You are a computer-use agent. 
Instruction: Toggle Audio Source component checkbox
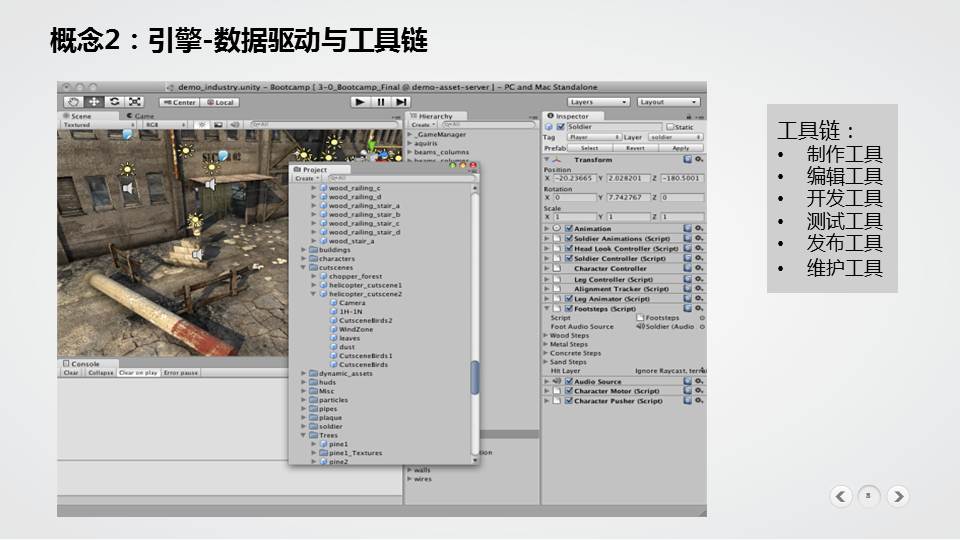569,381
